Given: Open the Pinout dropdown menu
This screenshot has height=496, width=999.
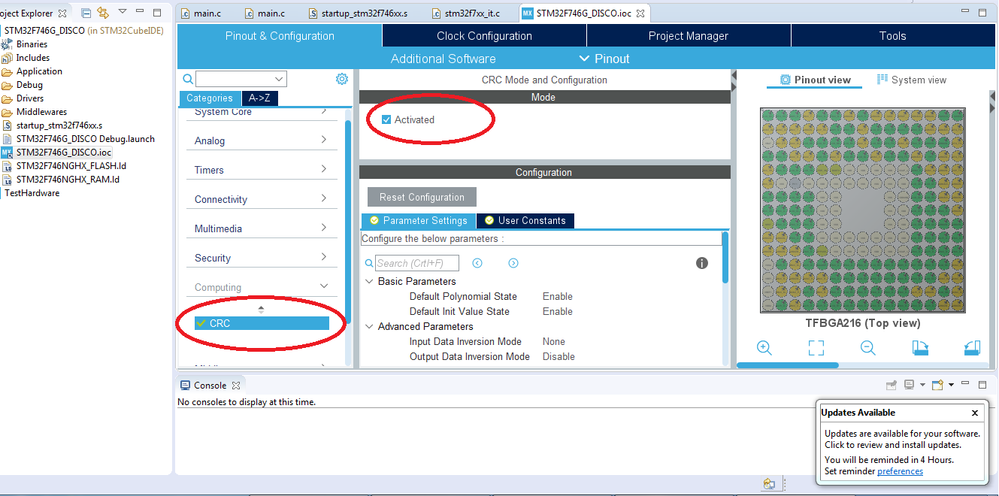Looking at the screenshot, I should 604,59.
